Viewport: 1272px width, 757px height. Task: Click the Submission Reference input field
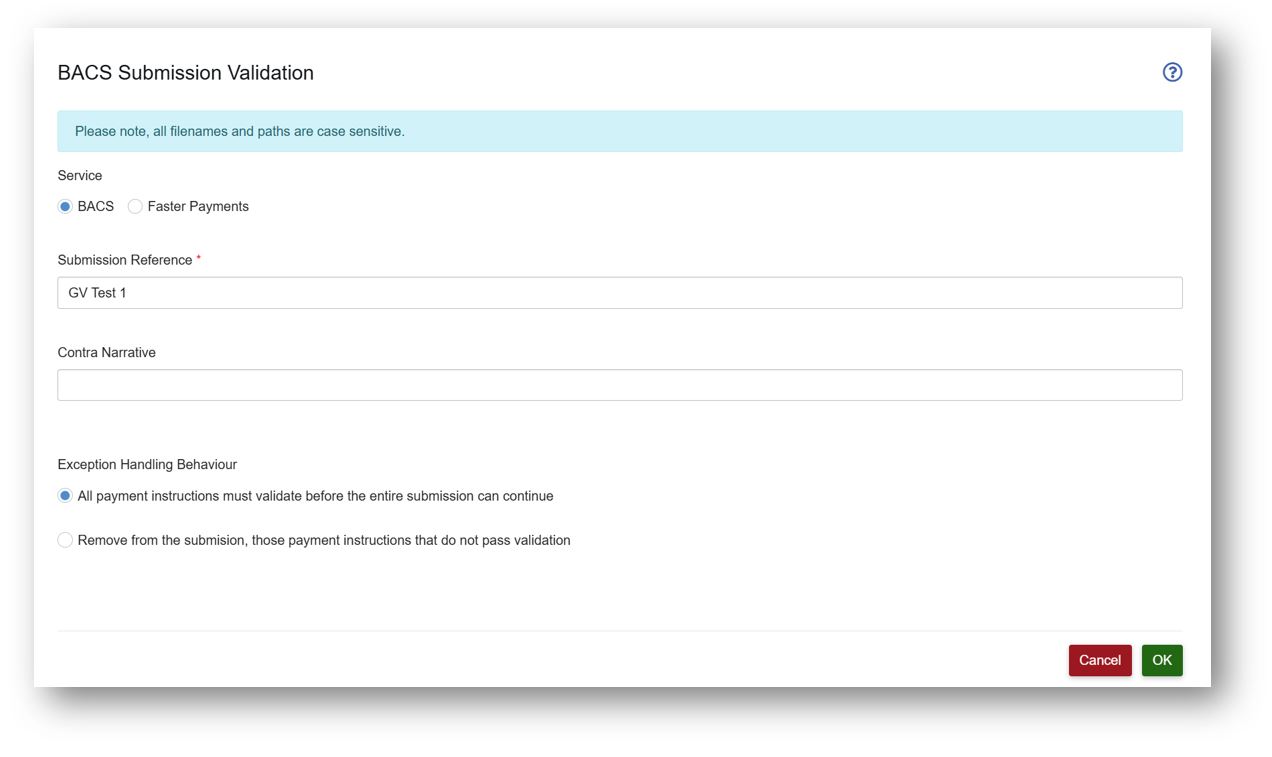(x=620, y=293)
